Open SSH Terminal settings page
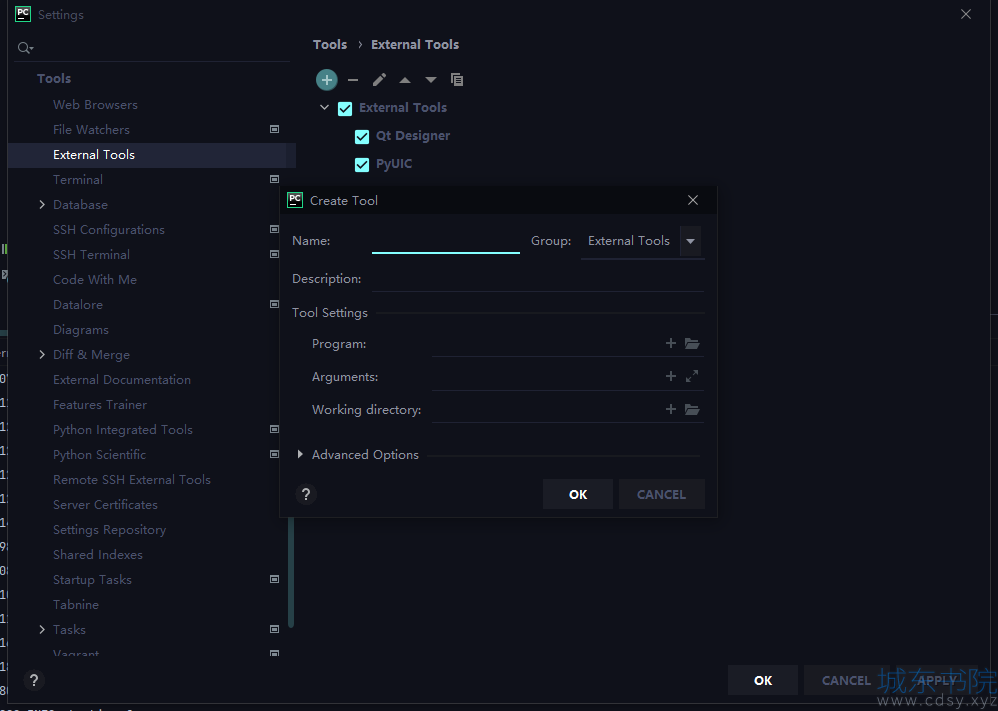The width and height of the screenshot is (998, 711). click(x=91, y=255)
